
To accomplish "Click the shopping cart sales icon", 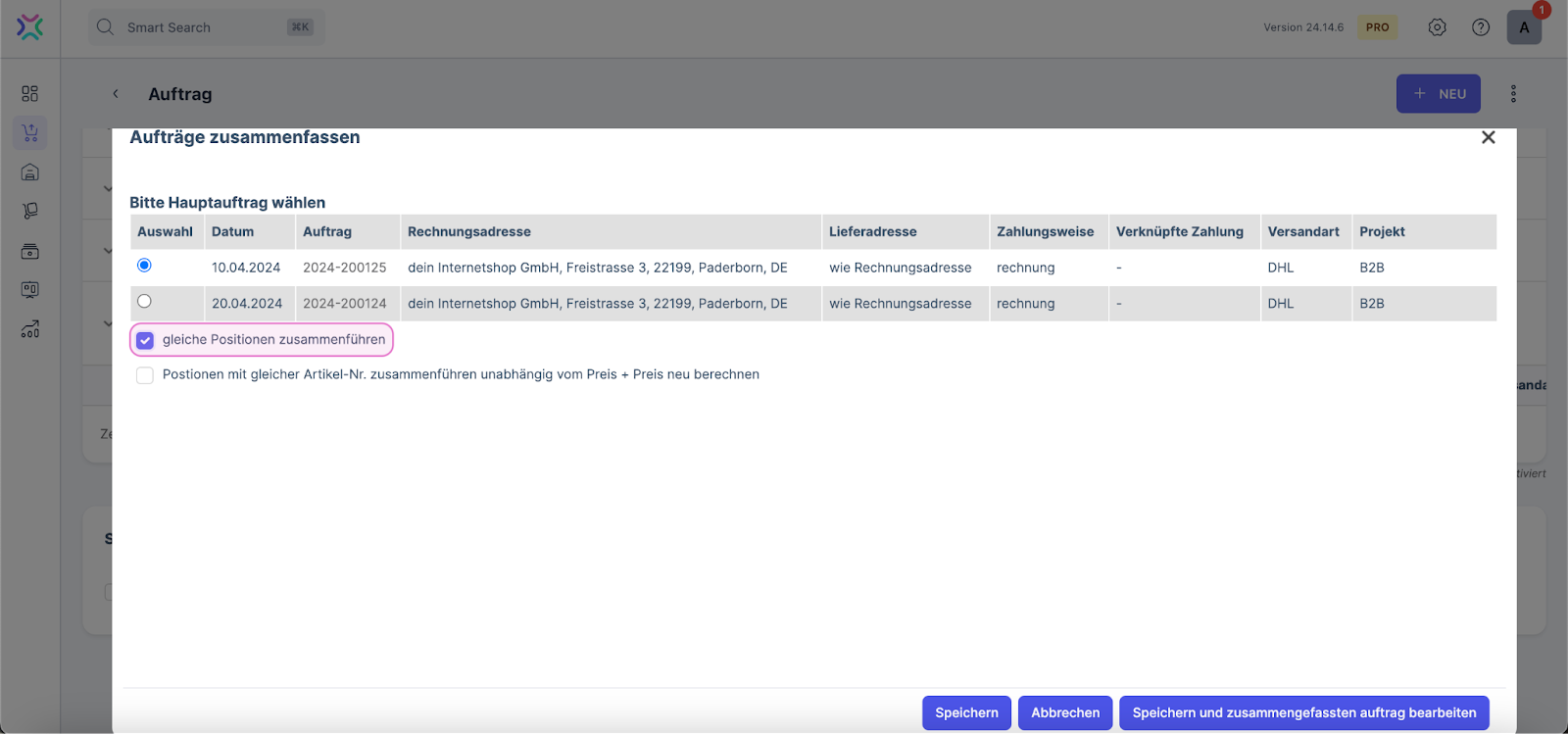I will (x=29, y=132).
